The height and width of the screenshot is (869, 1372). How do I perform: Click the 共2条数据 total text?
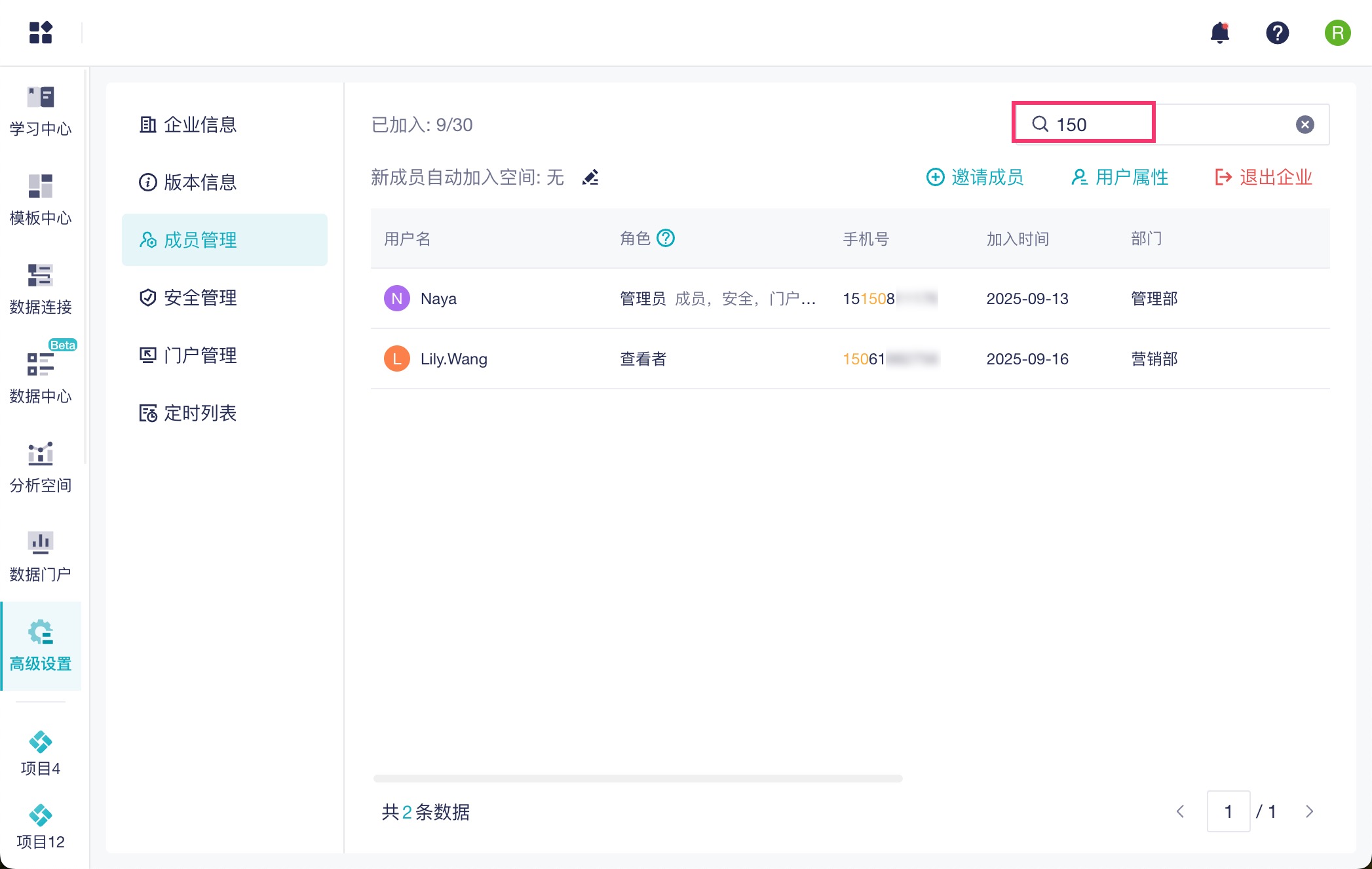(x=426, y=812)
